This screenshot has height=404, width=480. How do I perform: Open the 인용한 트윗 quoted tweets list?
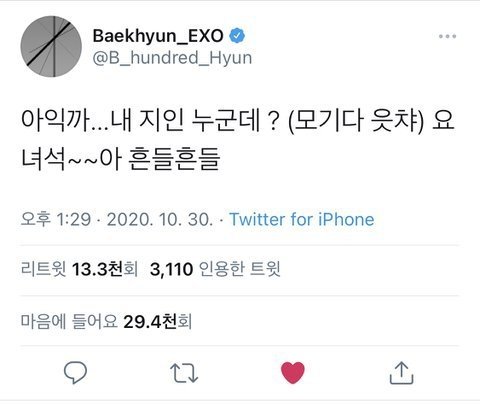coord(239,269)
